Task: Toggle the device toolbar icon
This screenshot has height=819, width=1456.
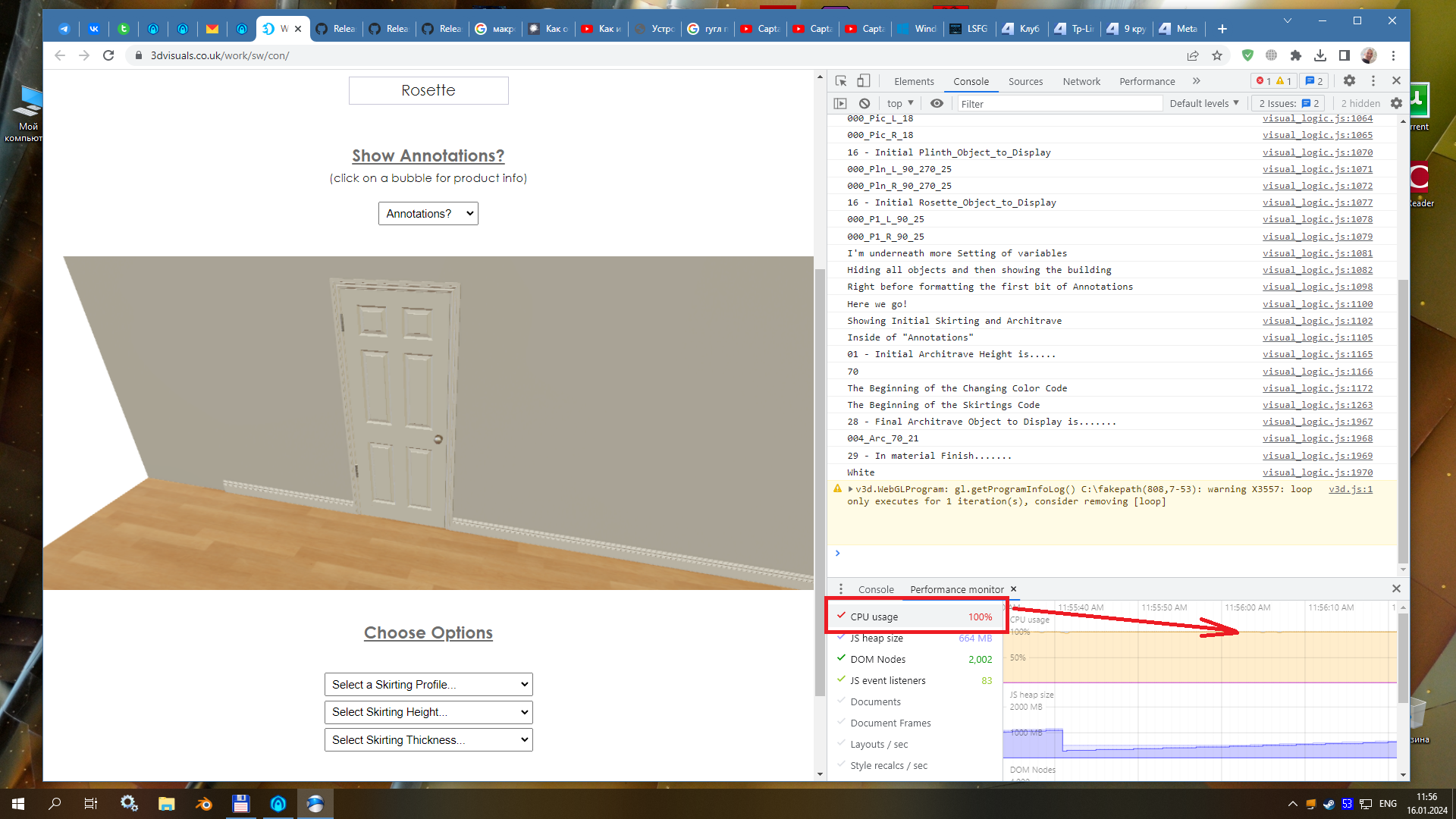Action: (864, 81)
